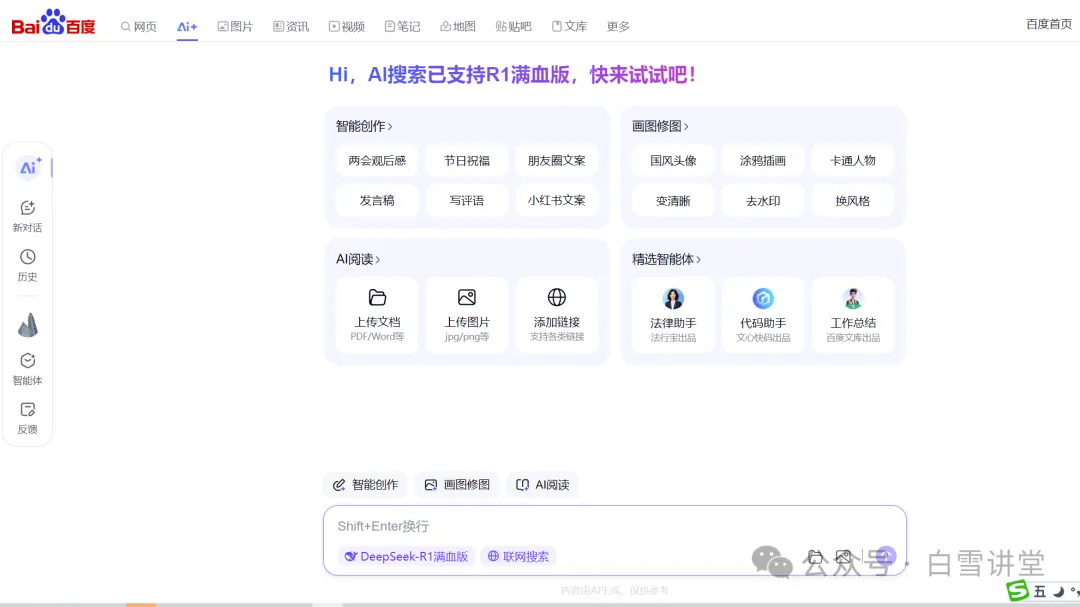Choose the 国风头像 option

(674, 161)
